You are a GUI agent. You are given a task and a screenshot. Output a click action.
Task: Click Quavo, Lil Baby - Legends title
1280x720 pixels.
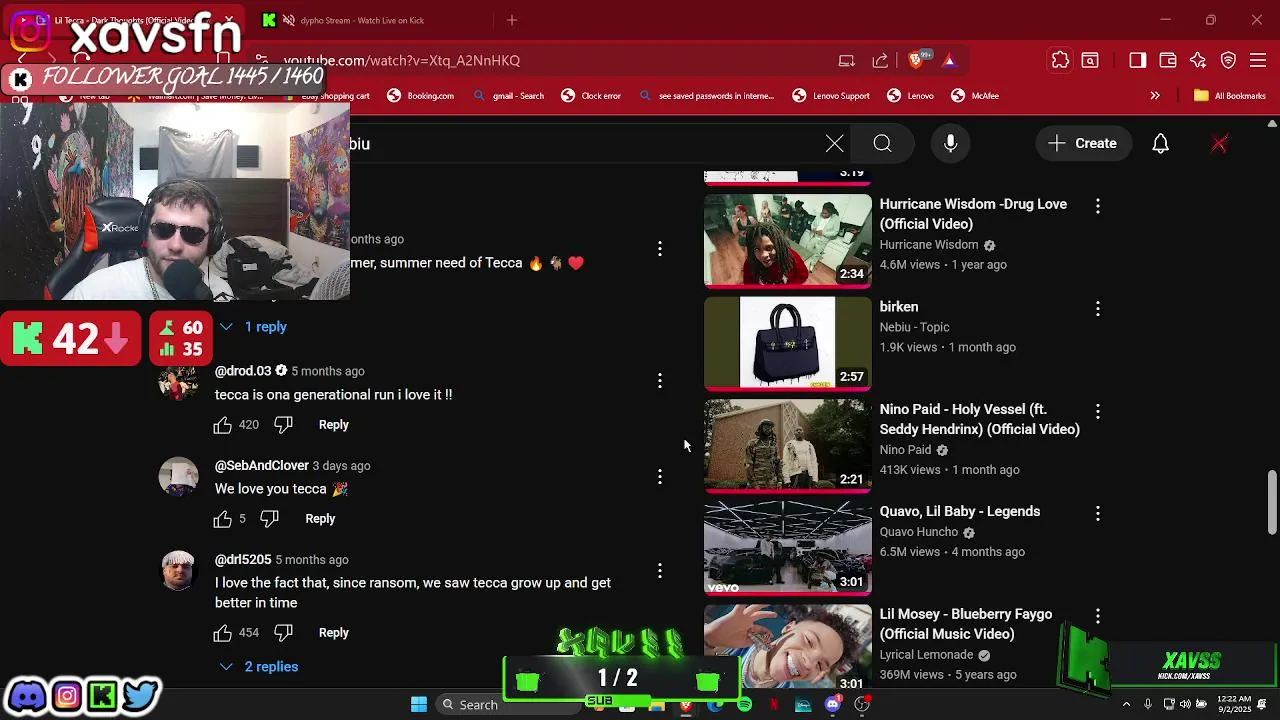point(960,511)
